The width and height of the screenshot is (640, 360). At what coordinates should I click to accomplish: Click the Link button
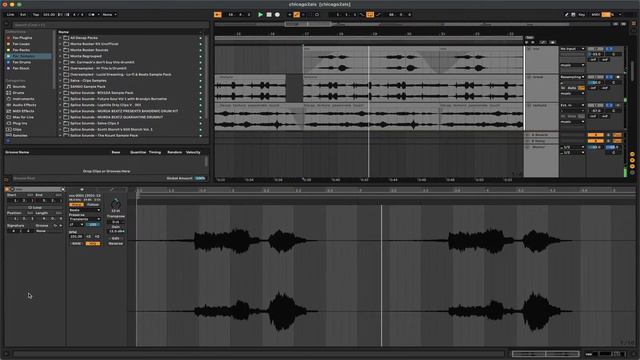pos(10,14)
